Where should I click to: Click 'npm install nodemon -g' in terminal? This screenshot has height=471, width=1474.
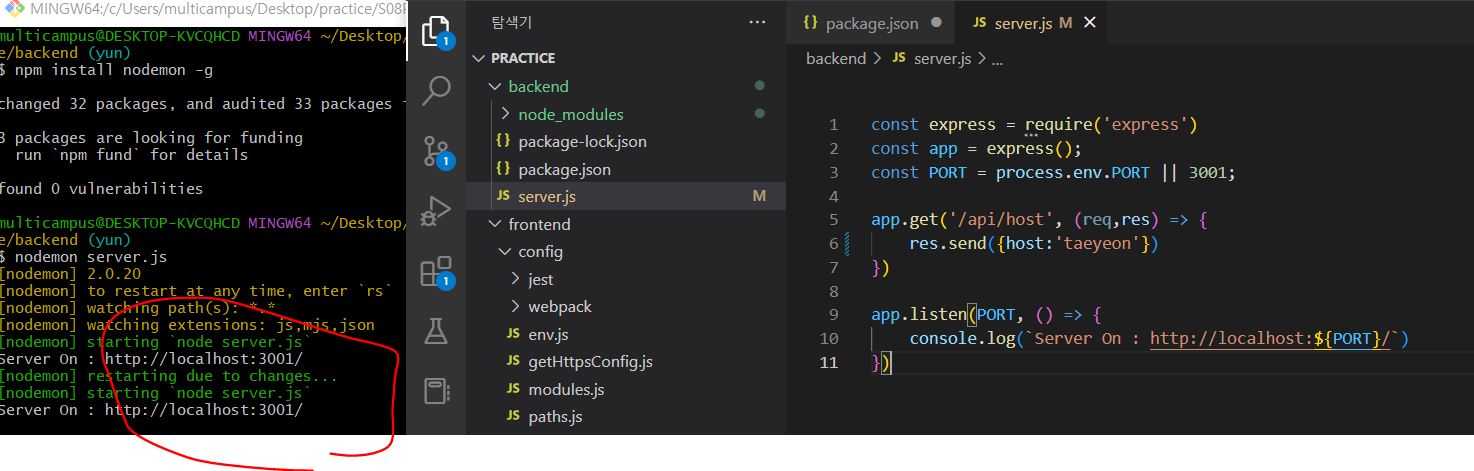(x=113, y=71)
